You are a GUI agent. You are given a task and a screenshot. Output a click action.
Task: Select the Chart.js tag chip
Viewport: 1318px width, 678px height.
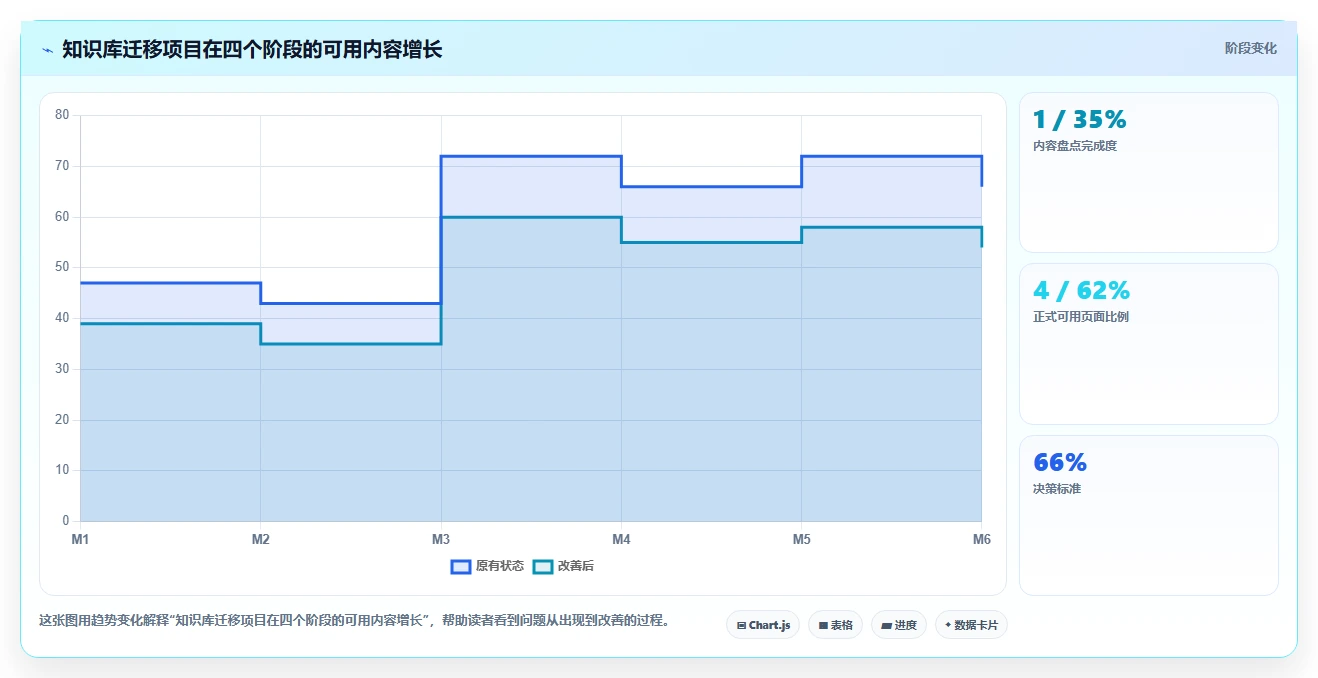click(763, 625)
